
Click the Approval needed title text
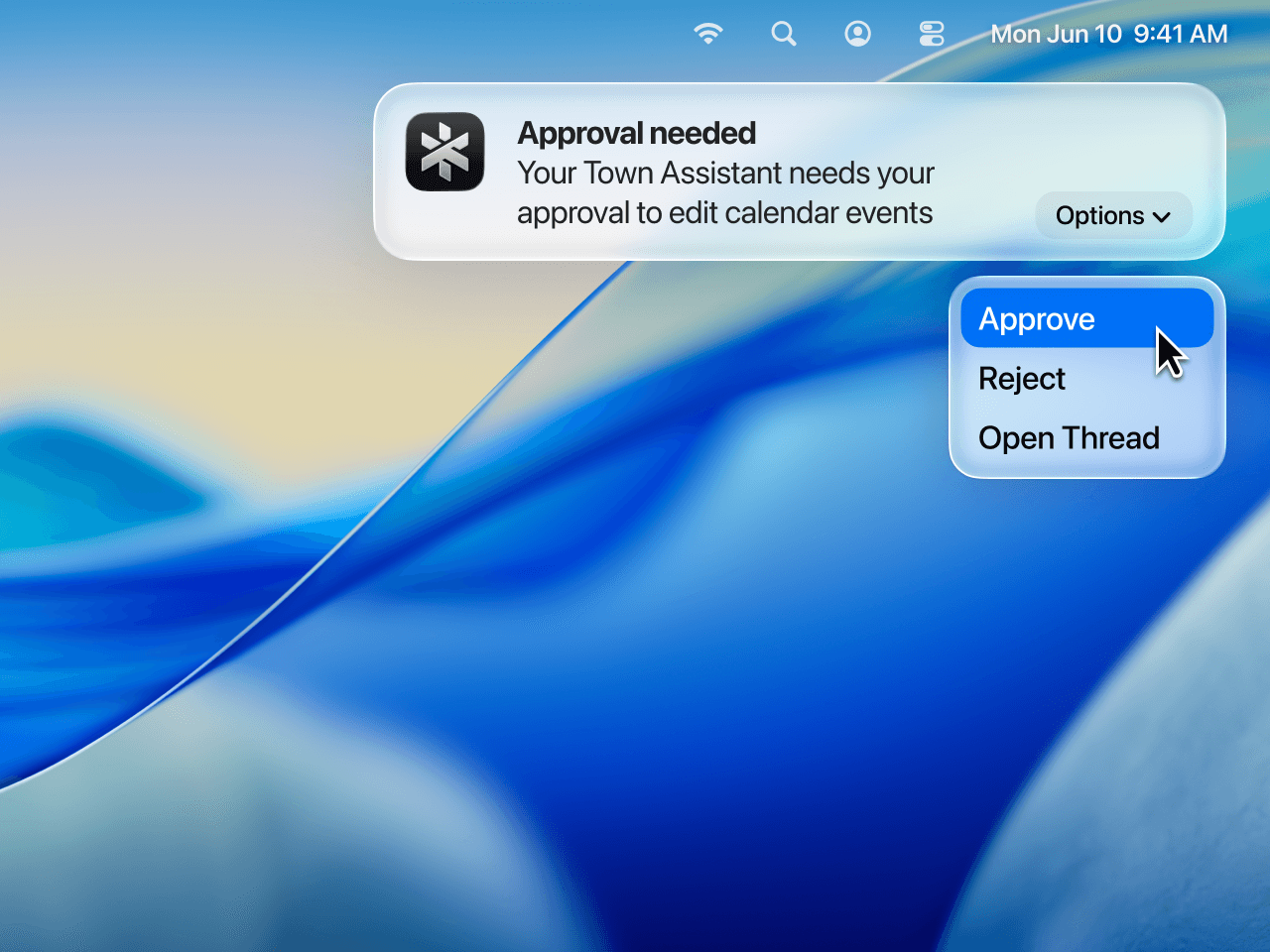636,132
